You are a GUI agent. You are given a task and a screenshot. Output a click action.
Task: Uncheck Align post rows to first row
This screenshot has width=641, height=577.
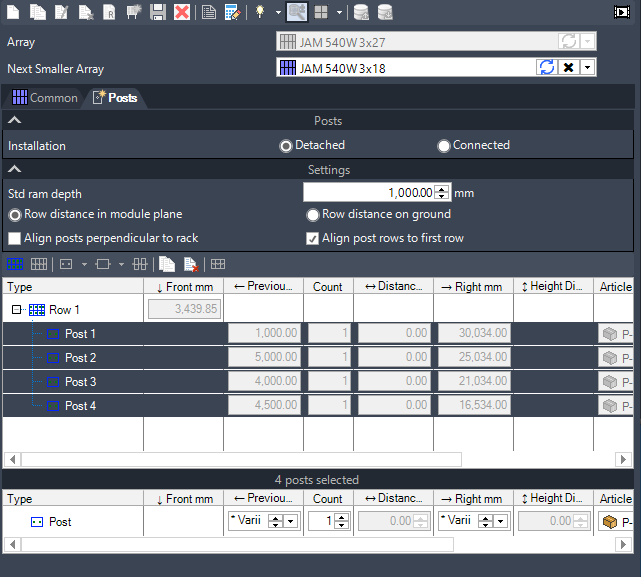tap(385, 238)
